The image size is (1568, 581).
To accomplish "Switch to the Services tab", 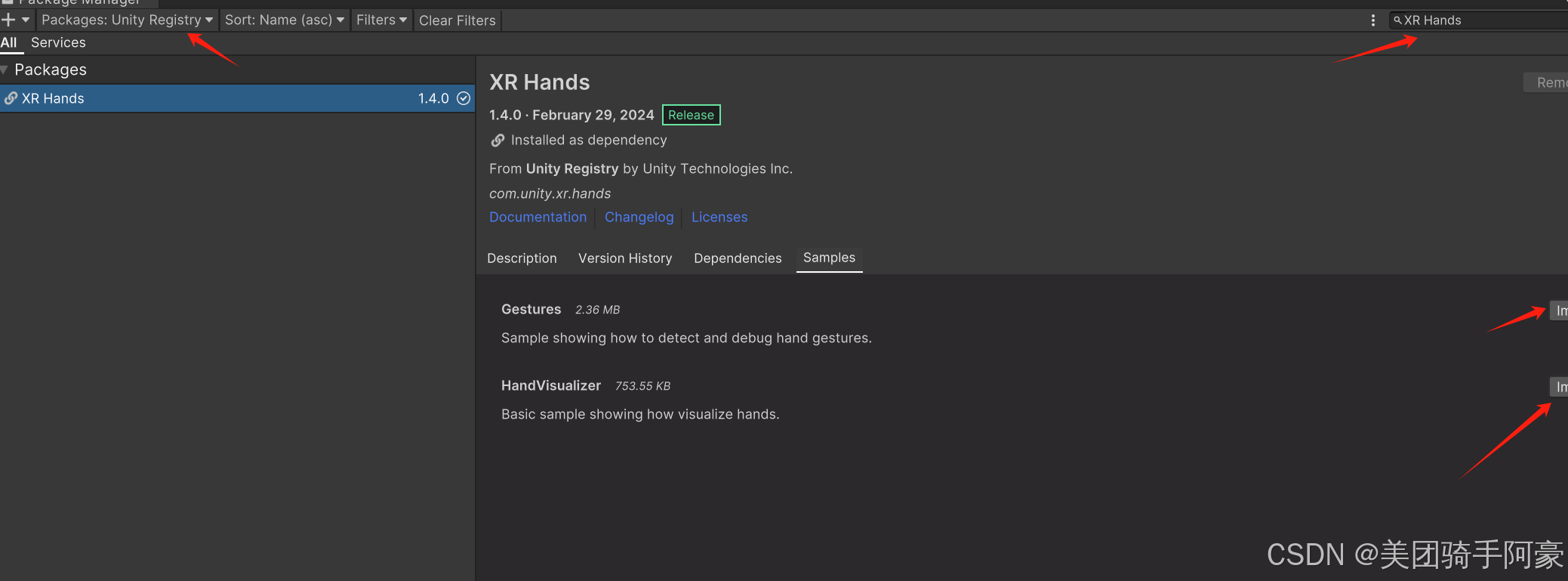I will pos(58,43).
